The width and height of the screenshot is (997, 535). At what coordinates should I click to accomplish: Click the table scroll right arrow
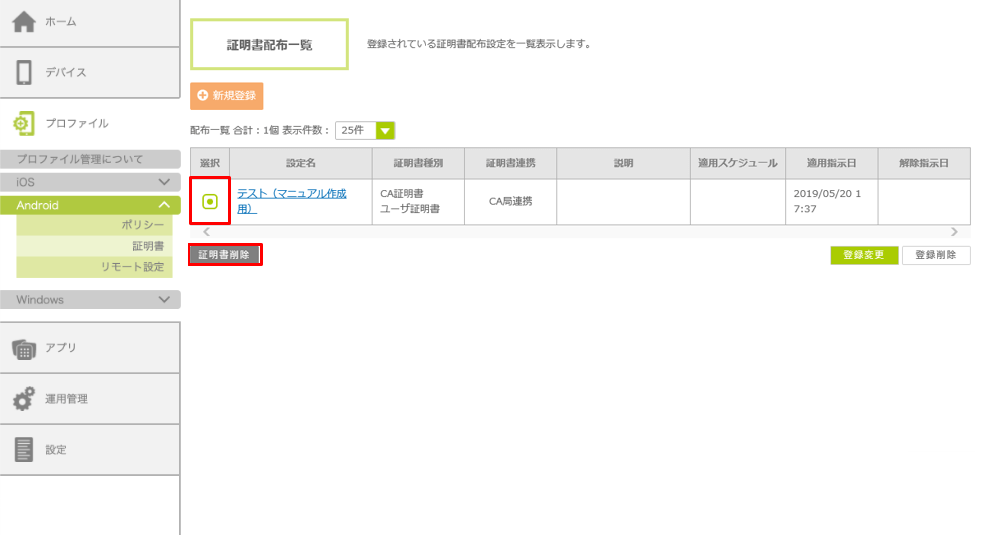(954, 232)
